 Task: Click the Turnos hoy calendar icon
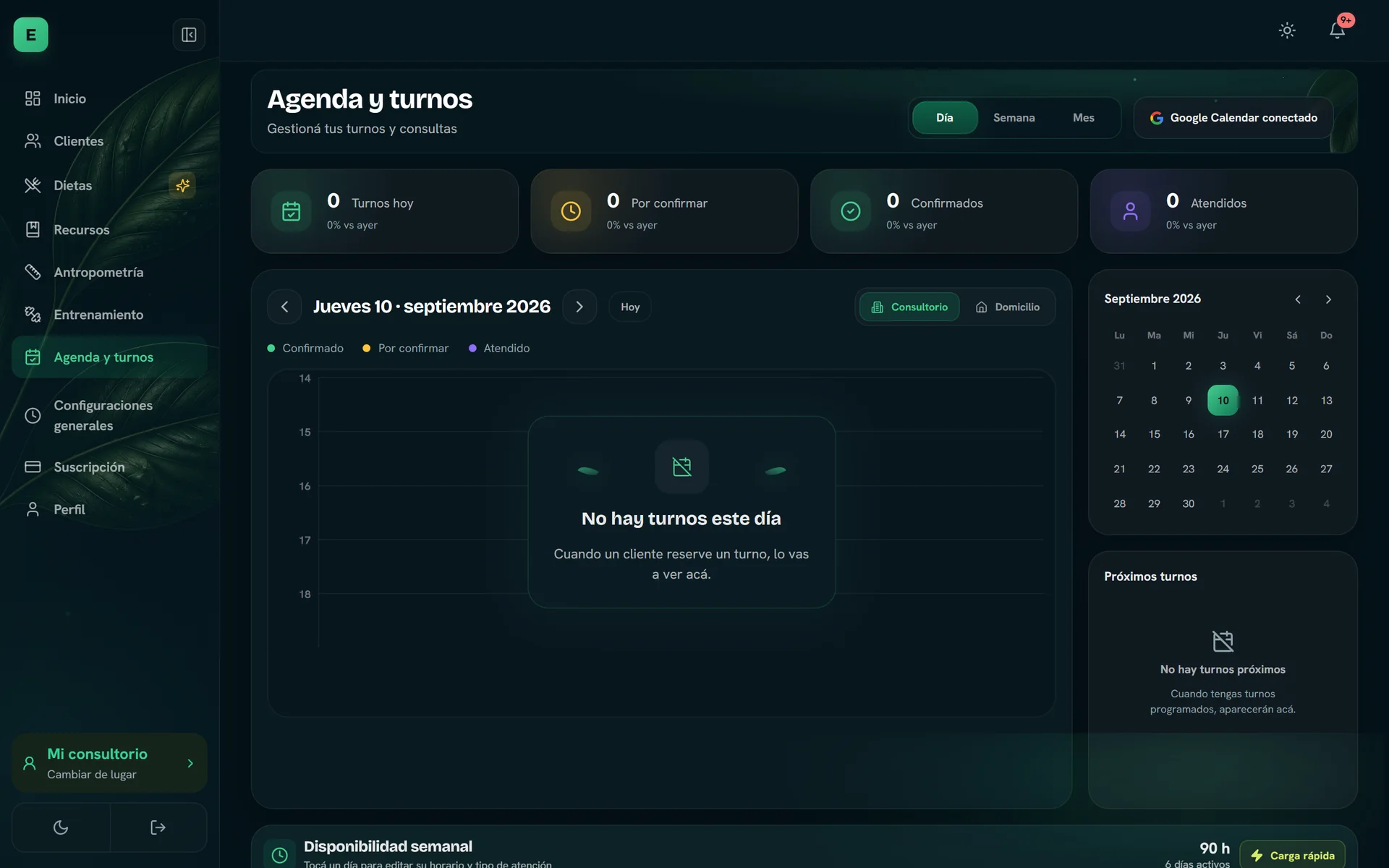[291, 211]
